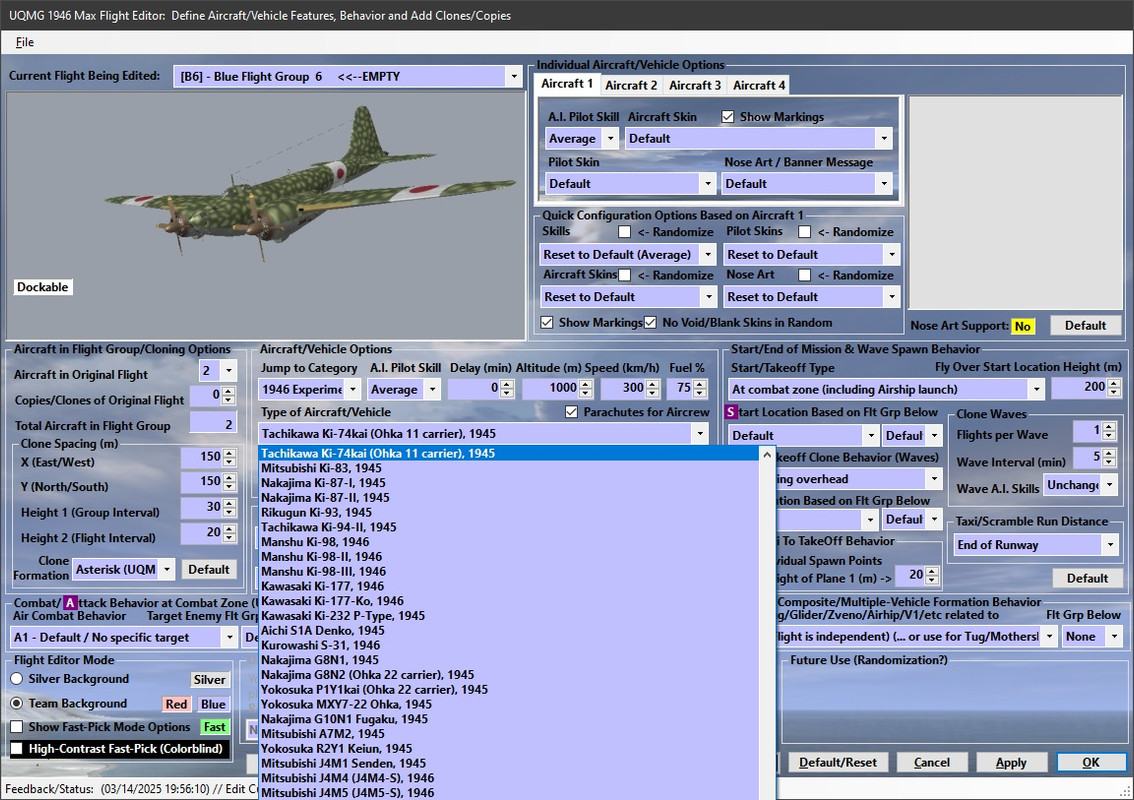Image resolution: width=1134 pixels, height=800 pixels.
Task: Toggle the Aircraft Skins Randomize checkbox
Action: point(624,275)
